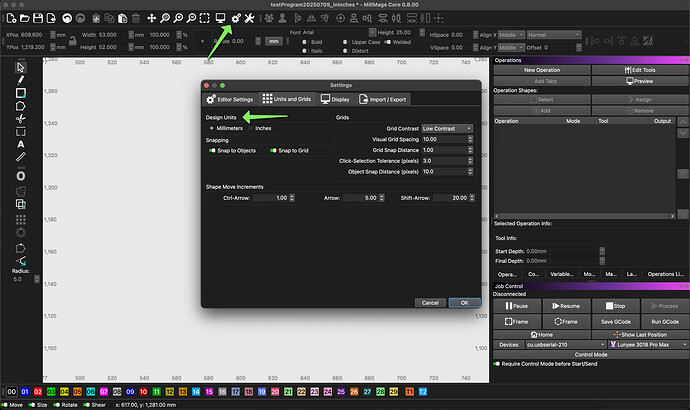Toggle Snap to Grid switch
This screenshot has width=690, height=410.
[272, 150]
